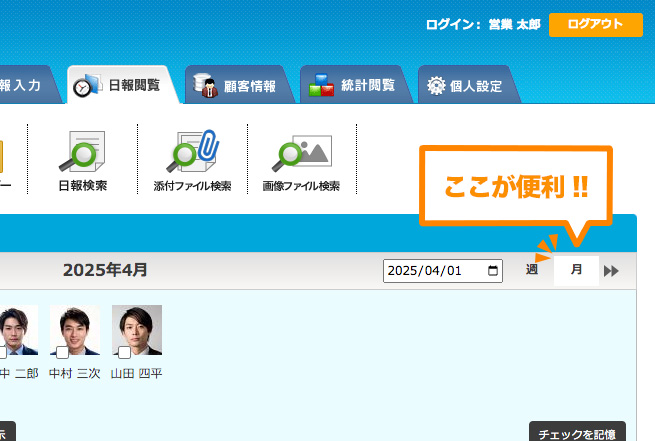Go to next period with double arrow
This screenshot has width=655, height=441.
(611, 271)
